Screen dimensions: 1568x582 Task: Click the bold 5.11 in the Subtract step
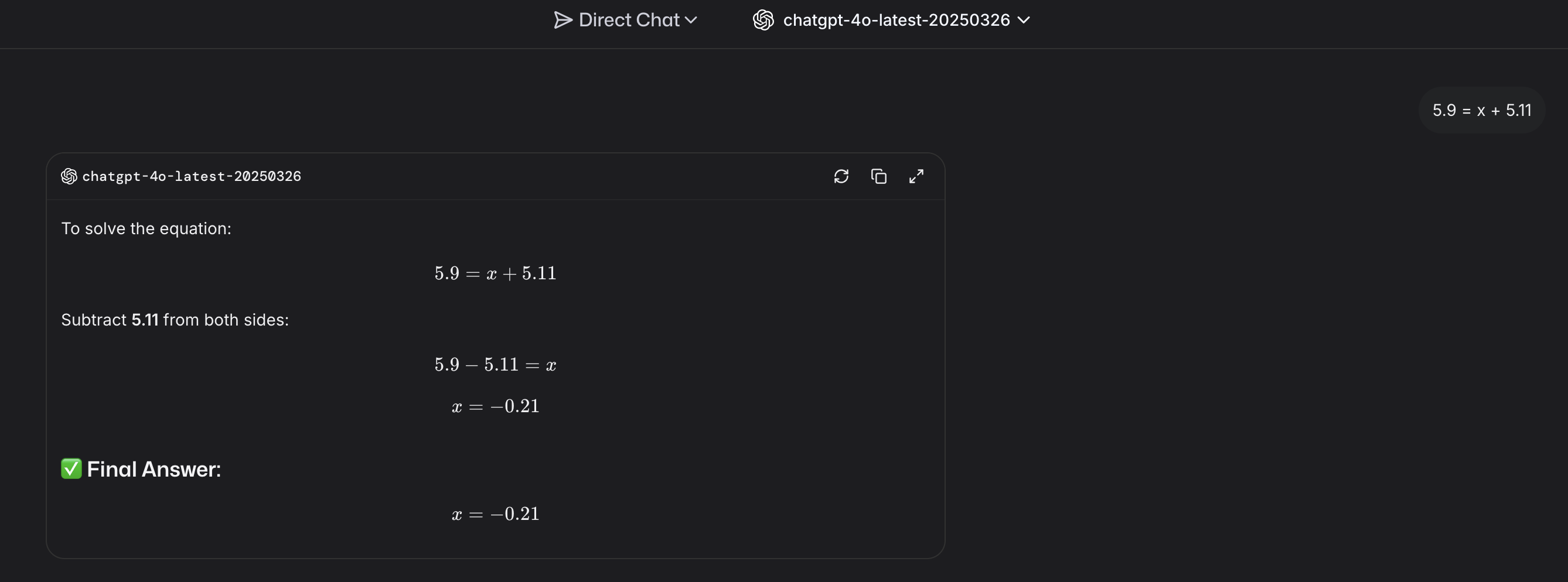click(145, 320)
